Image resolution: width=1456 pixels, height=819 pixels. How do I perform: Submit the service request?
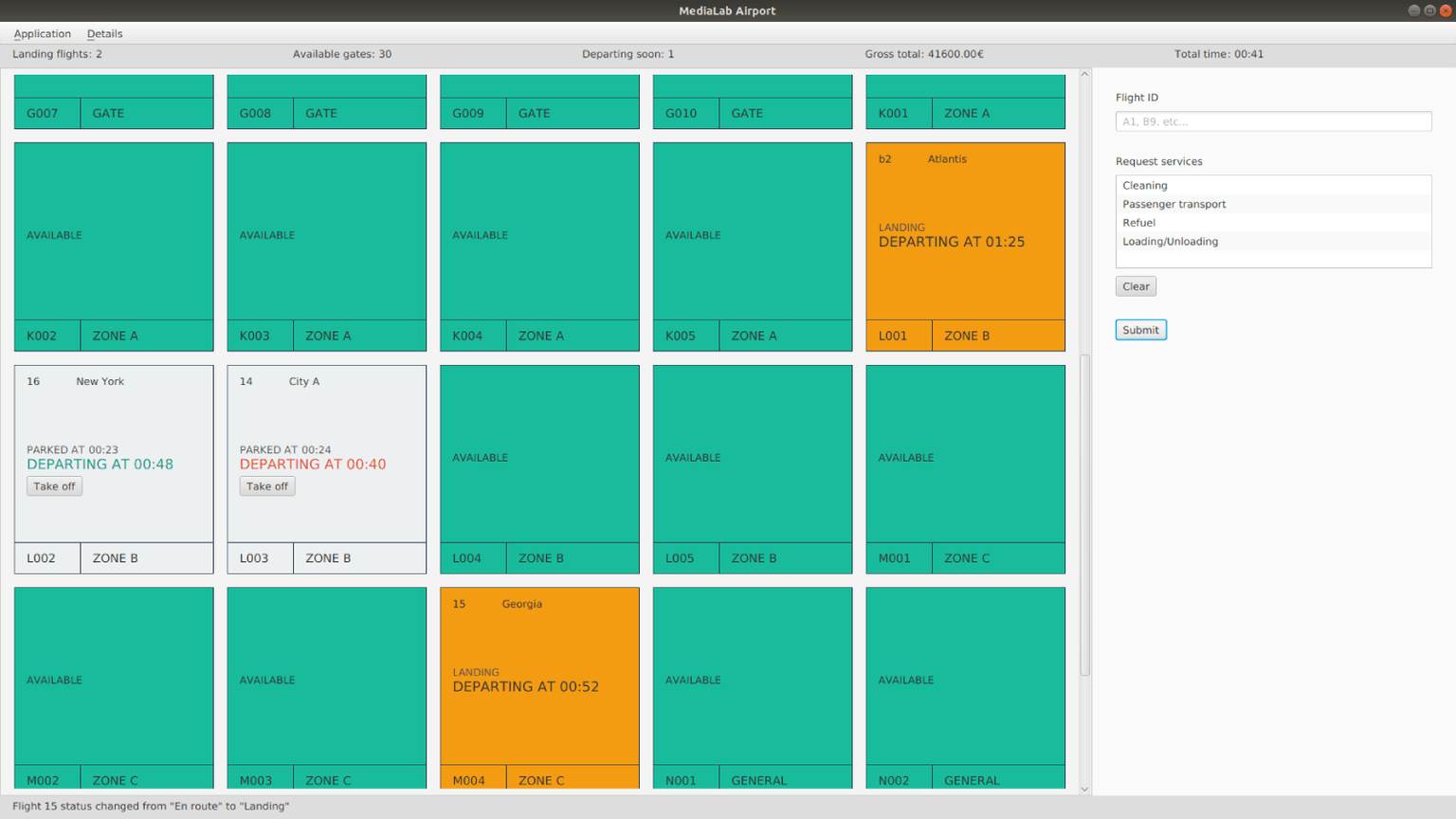[x=1140, y=330]
